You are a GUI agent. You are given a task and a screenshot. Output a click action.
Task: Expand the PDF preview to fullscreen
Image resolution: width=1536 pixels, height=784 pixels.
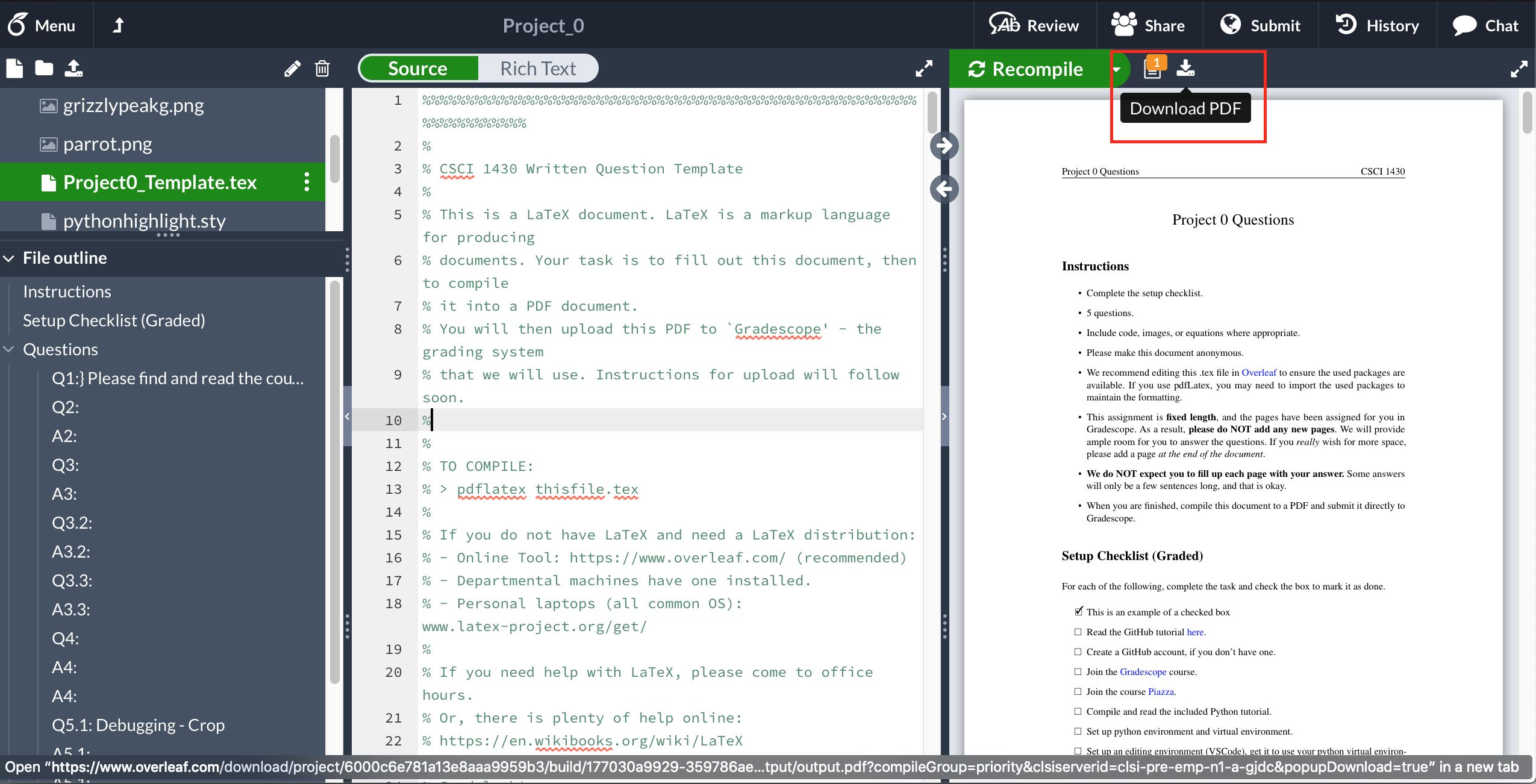click(x=1520, y=68)
